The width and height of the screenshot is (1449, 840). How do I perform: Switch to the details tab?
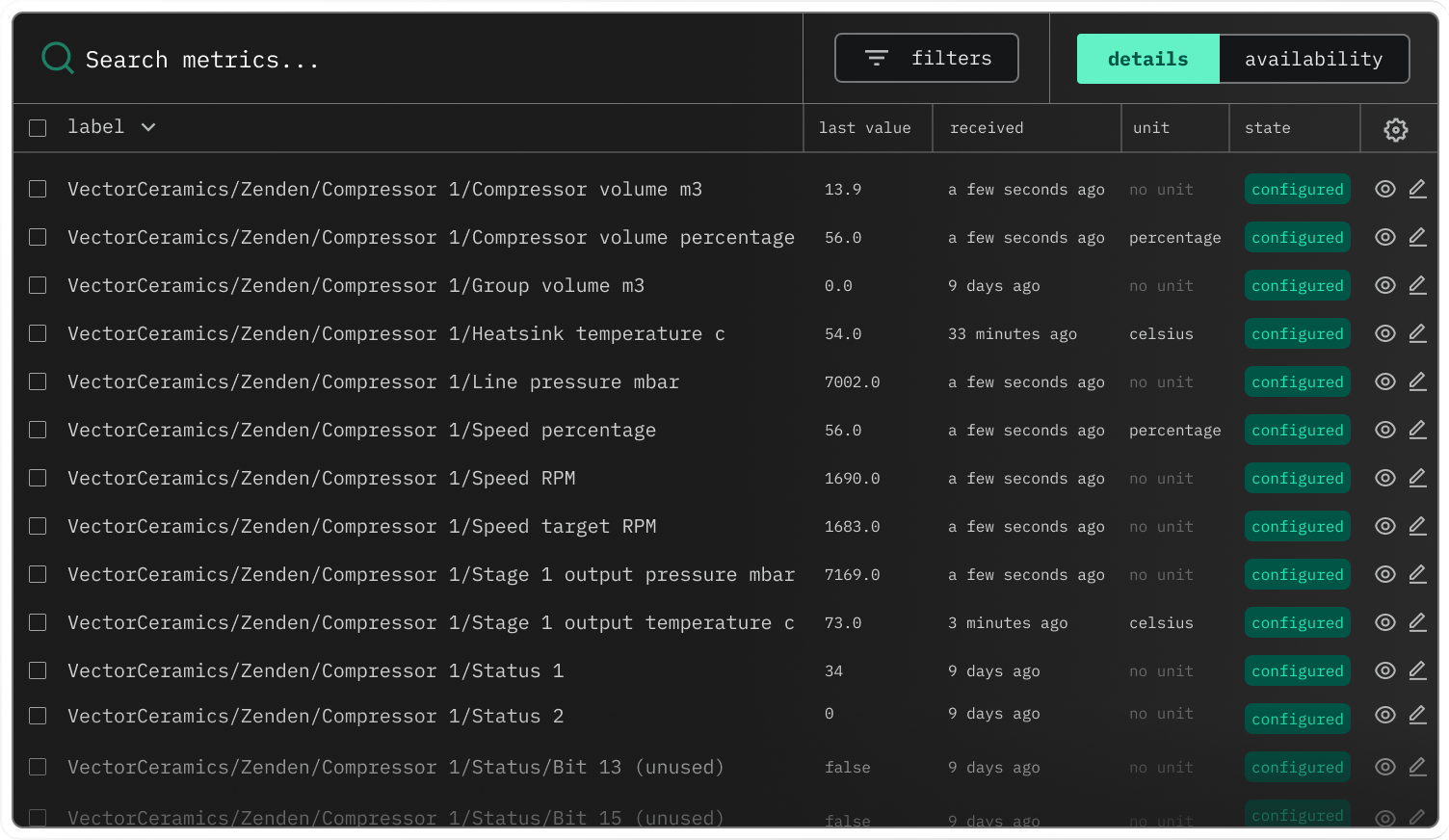point(1147,59)
